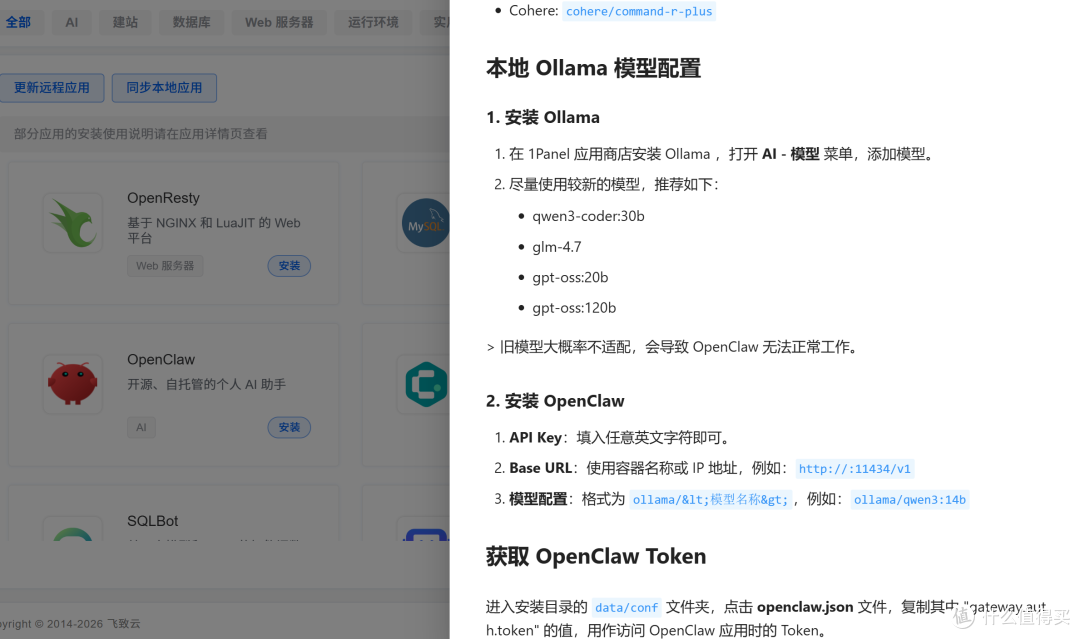Click the glm-4.7 list item
This screenshot has width=1080, height=639.
pyautogui.click(x=557, y=247)
